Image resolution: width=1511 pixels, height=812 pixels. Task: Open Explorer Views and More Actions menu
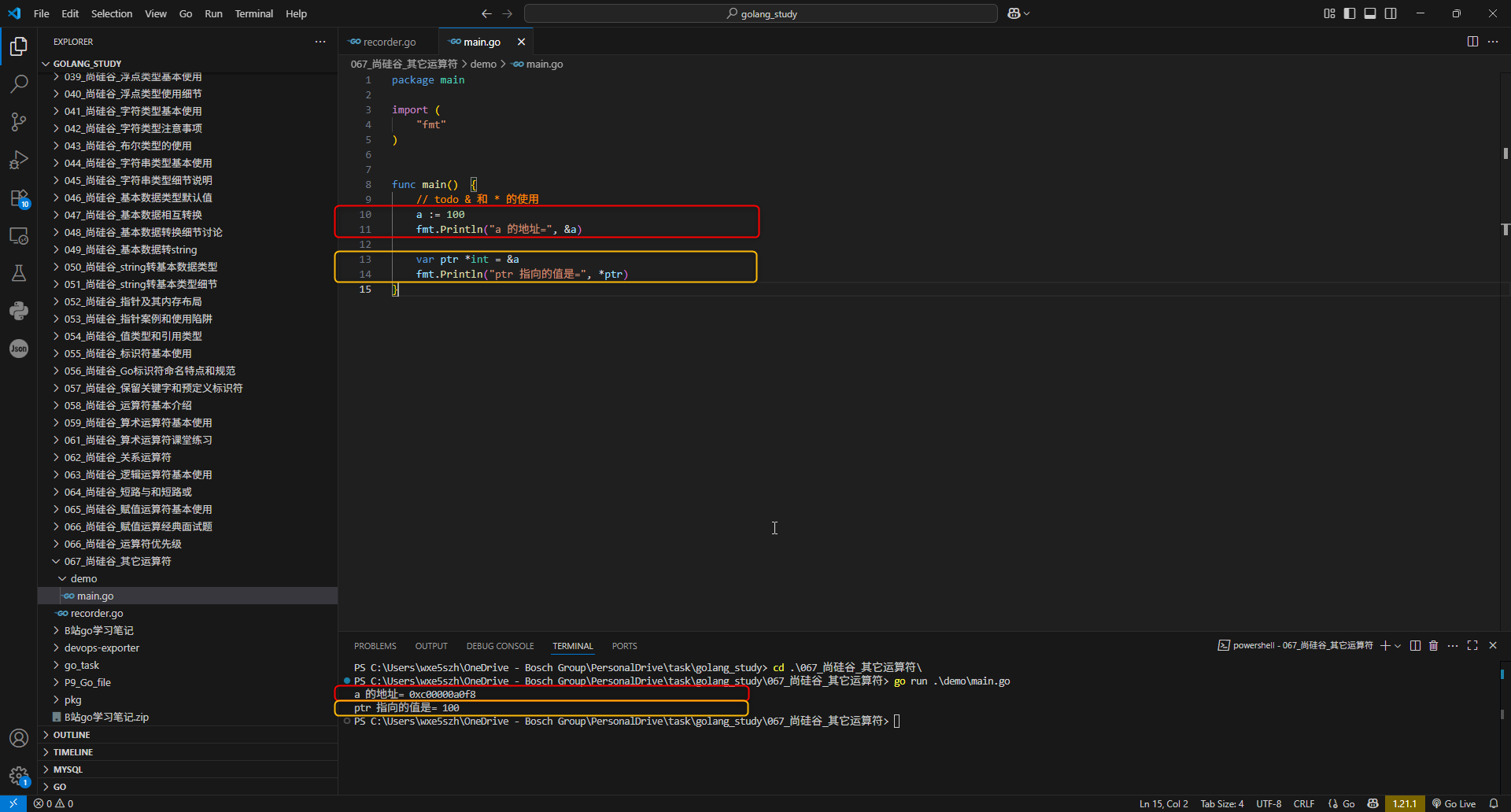(320, 42)
